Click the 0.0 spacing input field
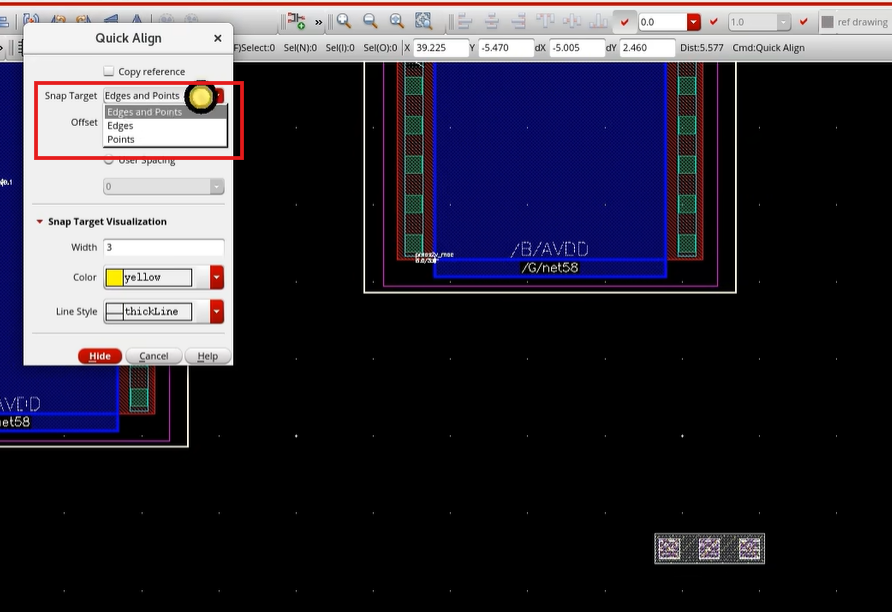The height and width of the screenshot is (612, 892). point(663,22)
